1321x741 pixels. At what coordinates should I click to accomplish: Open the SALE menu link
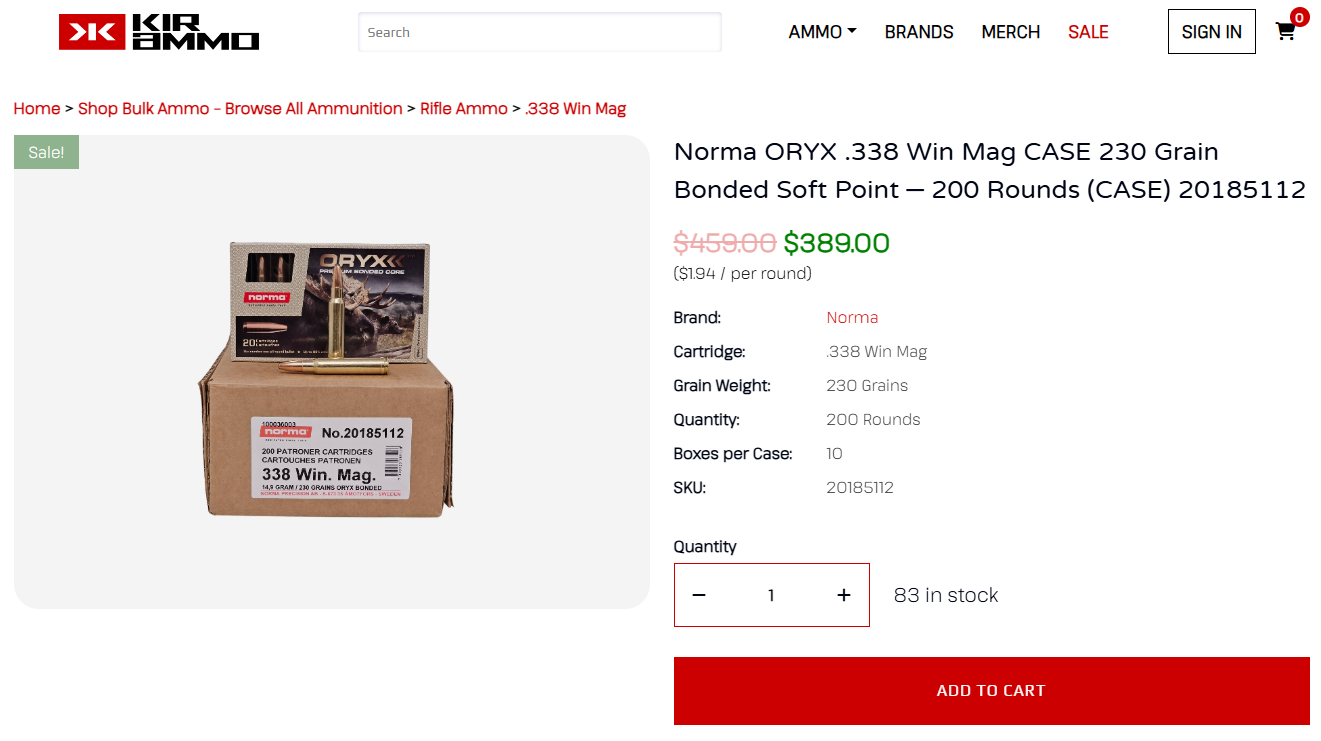pos(1088,32)
